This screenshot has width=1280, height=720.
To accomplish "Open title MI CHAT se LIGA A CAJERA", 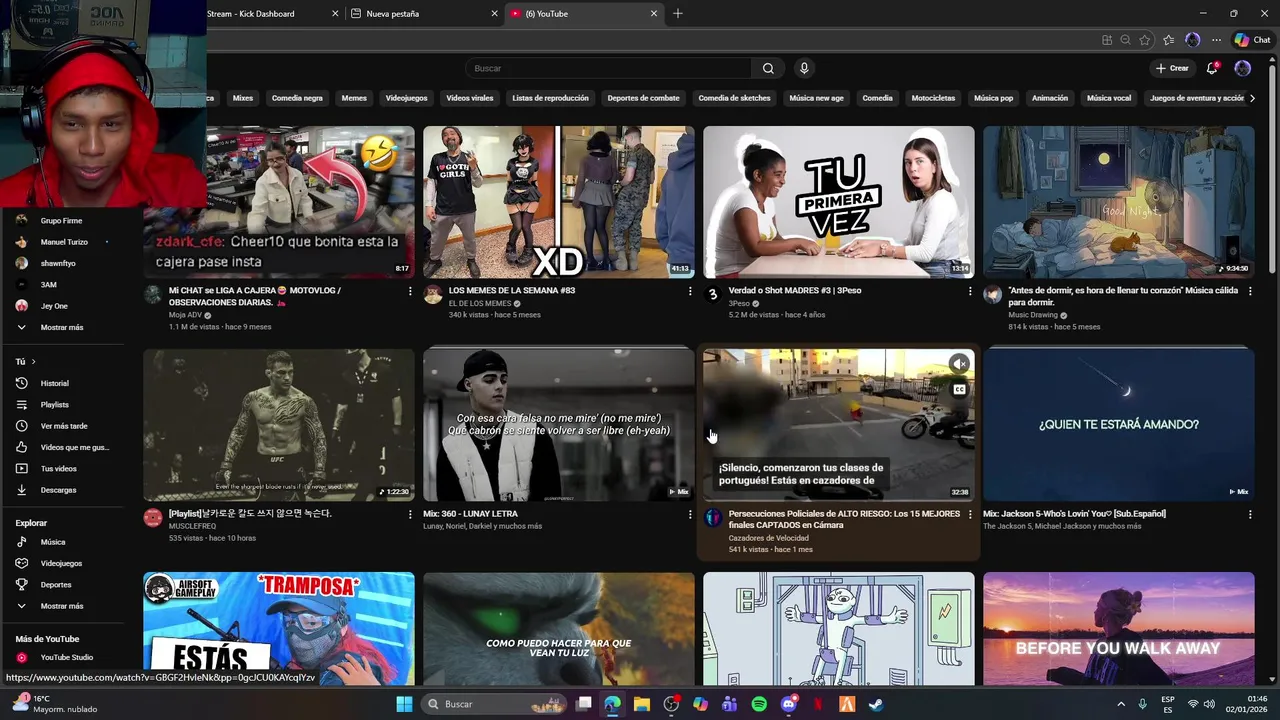I will (255, 296).
